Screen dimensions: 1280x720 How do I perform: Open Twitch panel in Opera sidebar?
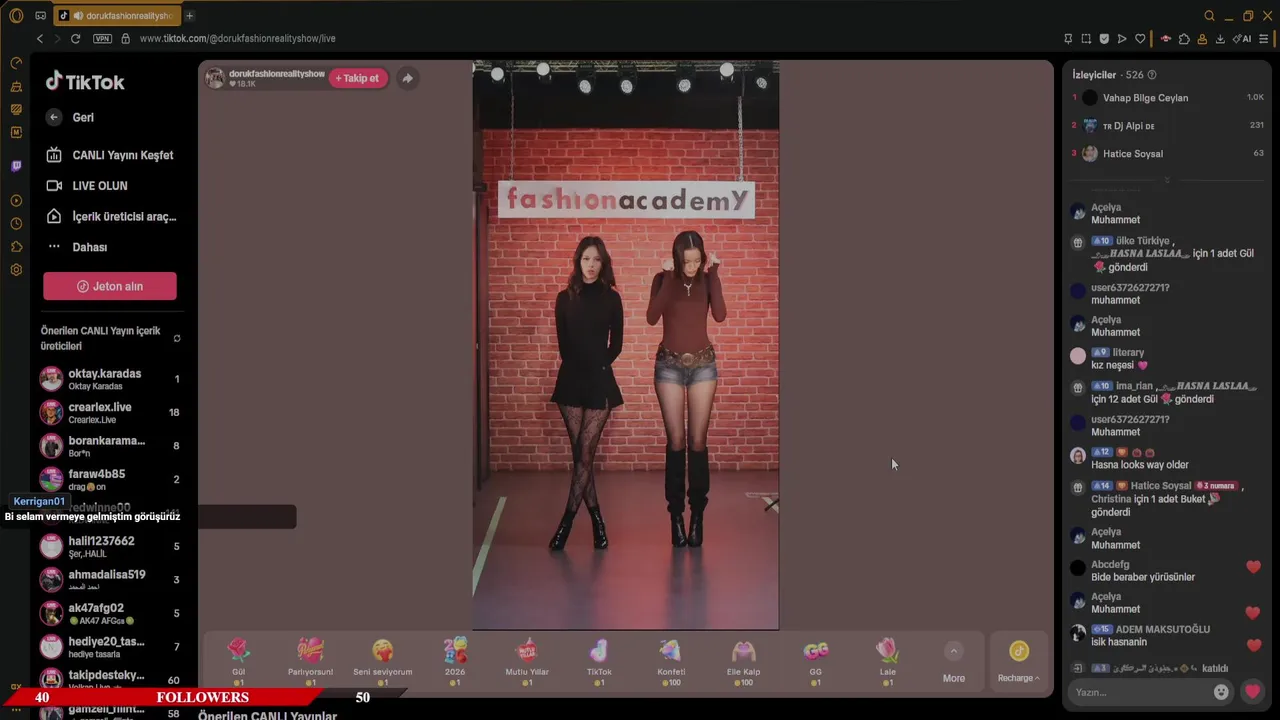[16, 166]
